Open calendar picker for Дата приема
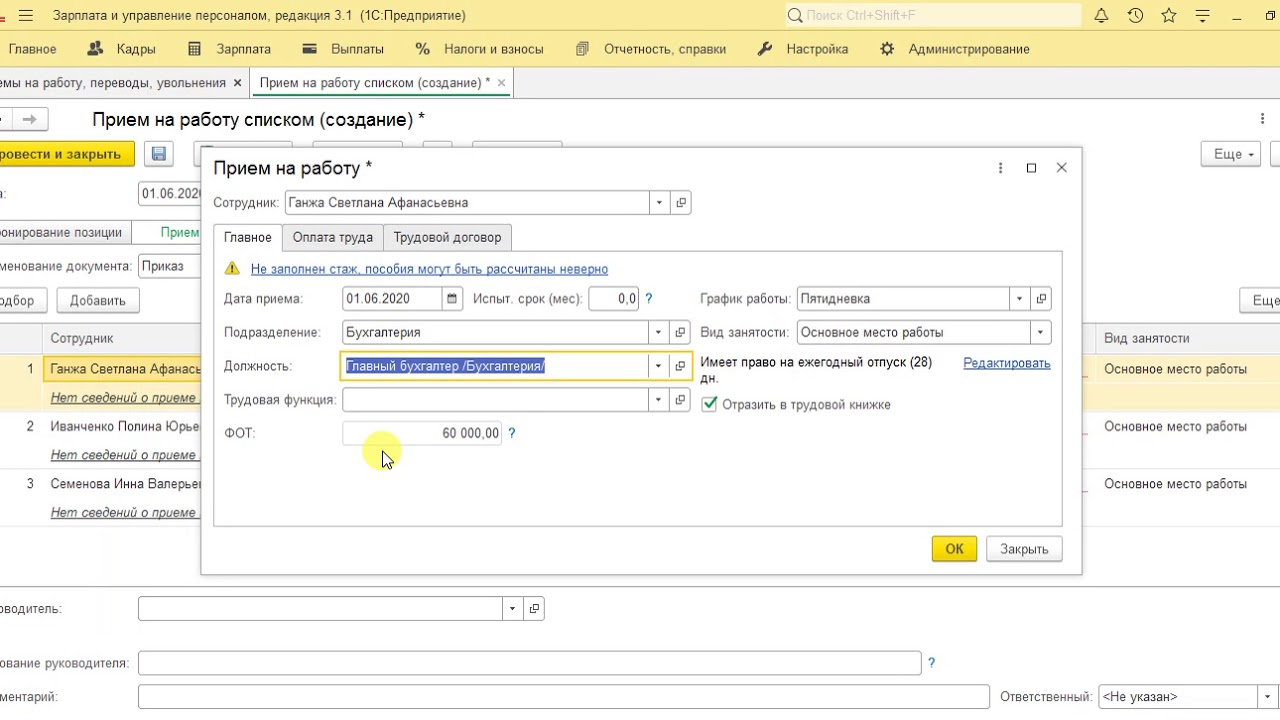Screen dimensions: 1280x720 (x=453, y=298)
